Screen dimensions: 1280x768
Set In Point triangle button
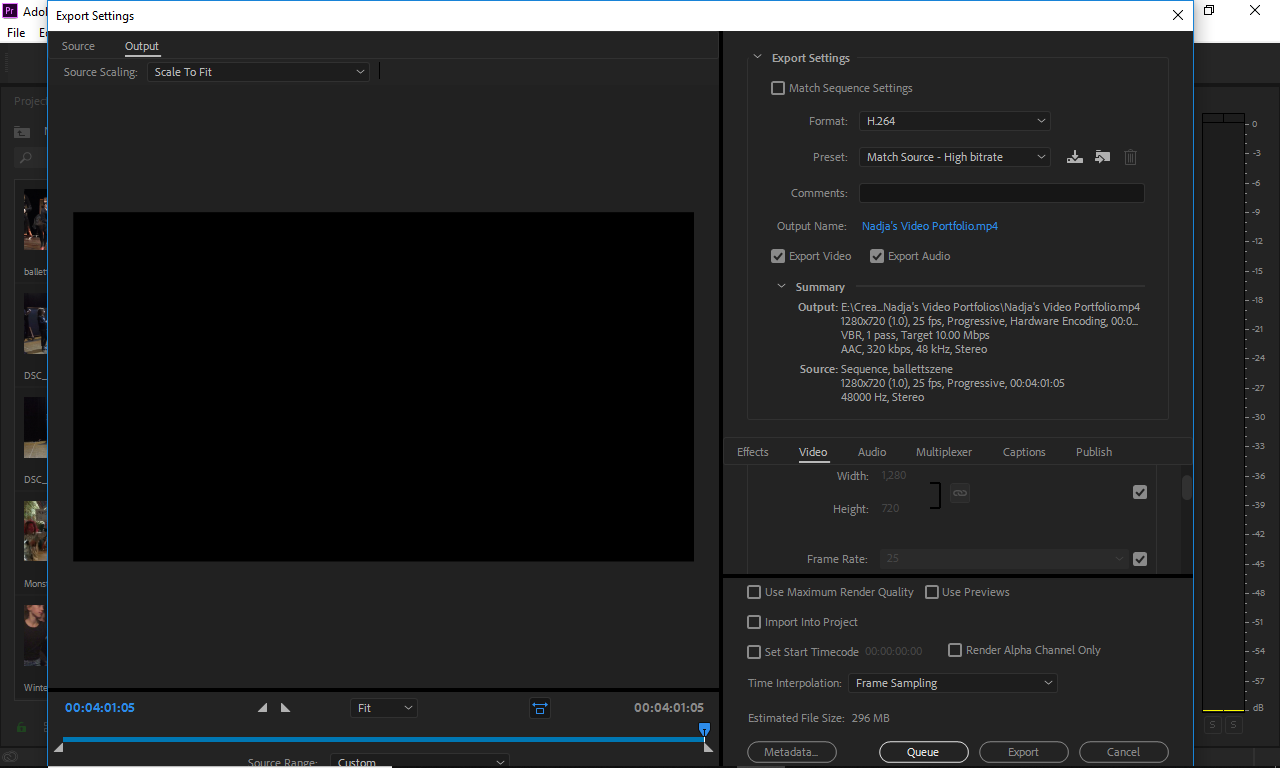[263, 707]
